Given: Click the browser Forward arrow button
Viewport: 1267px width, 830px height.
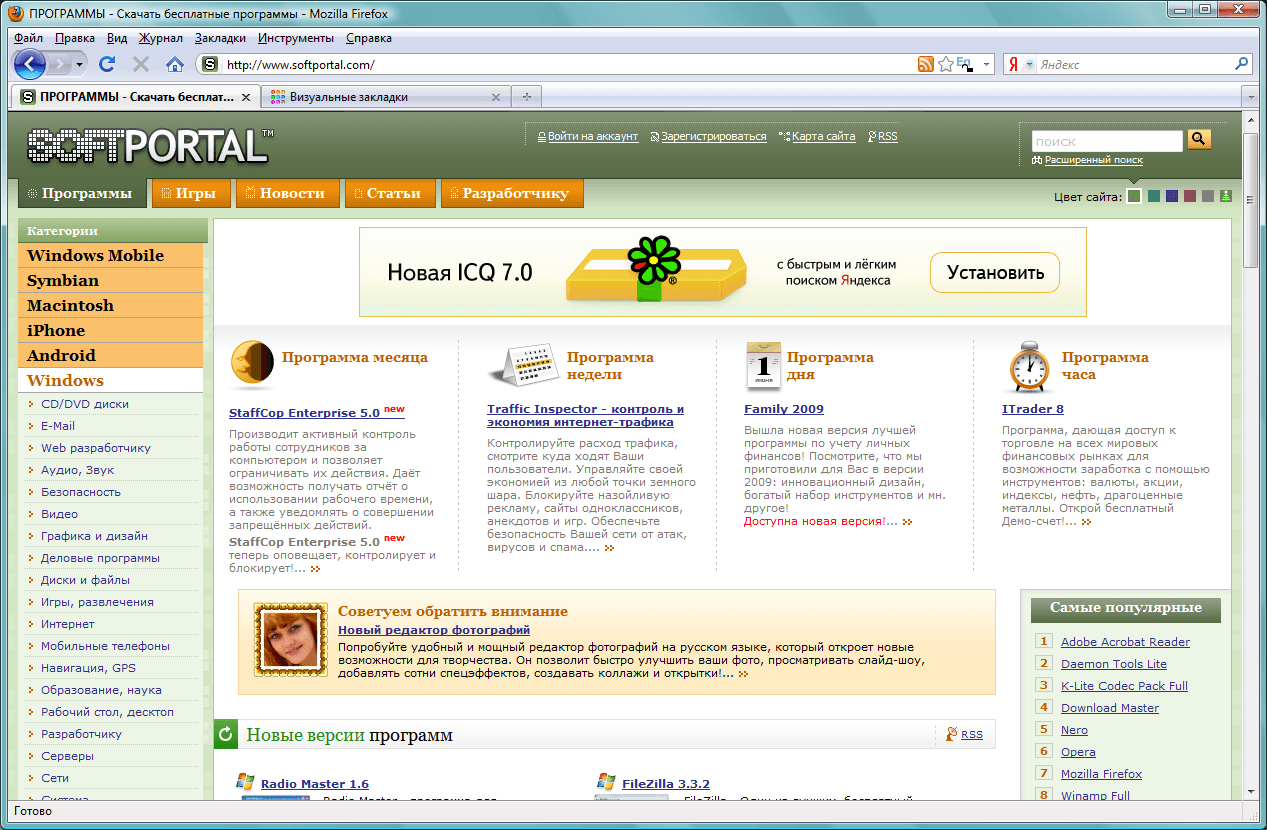Looking at the screenshot, I should (x=59, y=64).
